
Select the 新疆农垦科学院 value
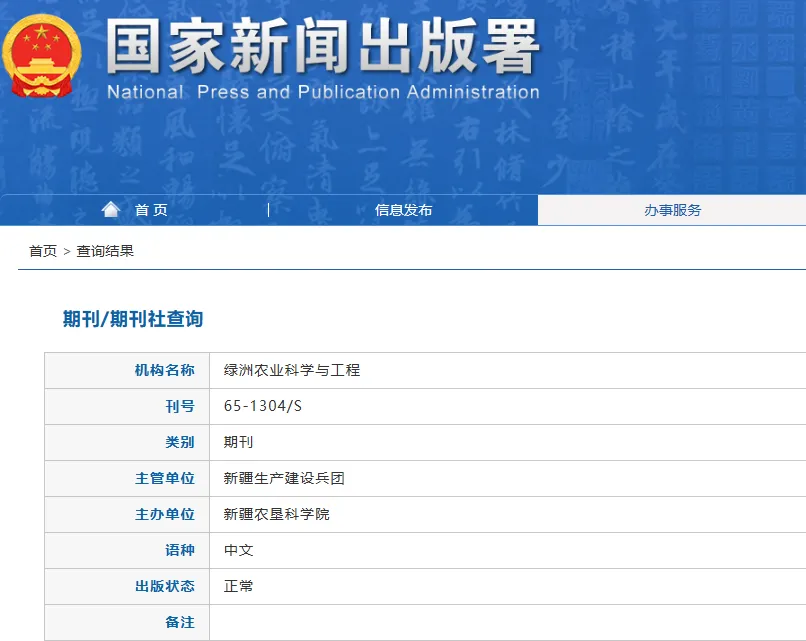pos(277,514)
